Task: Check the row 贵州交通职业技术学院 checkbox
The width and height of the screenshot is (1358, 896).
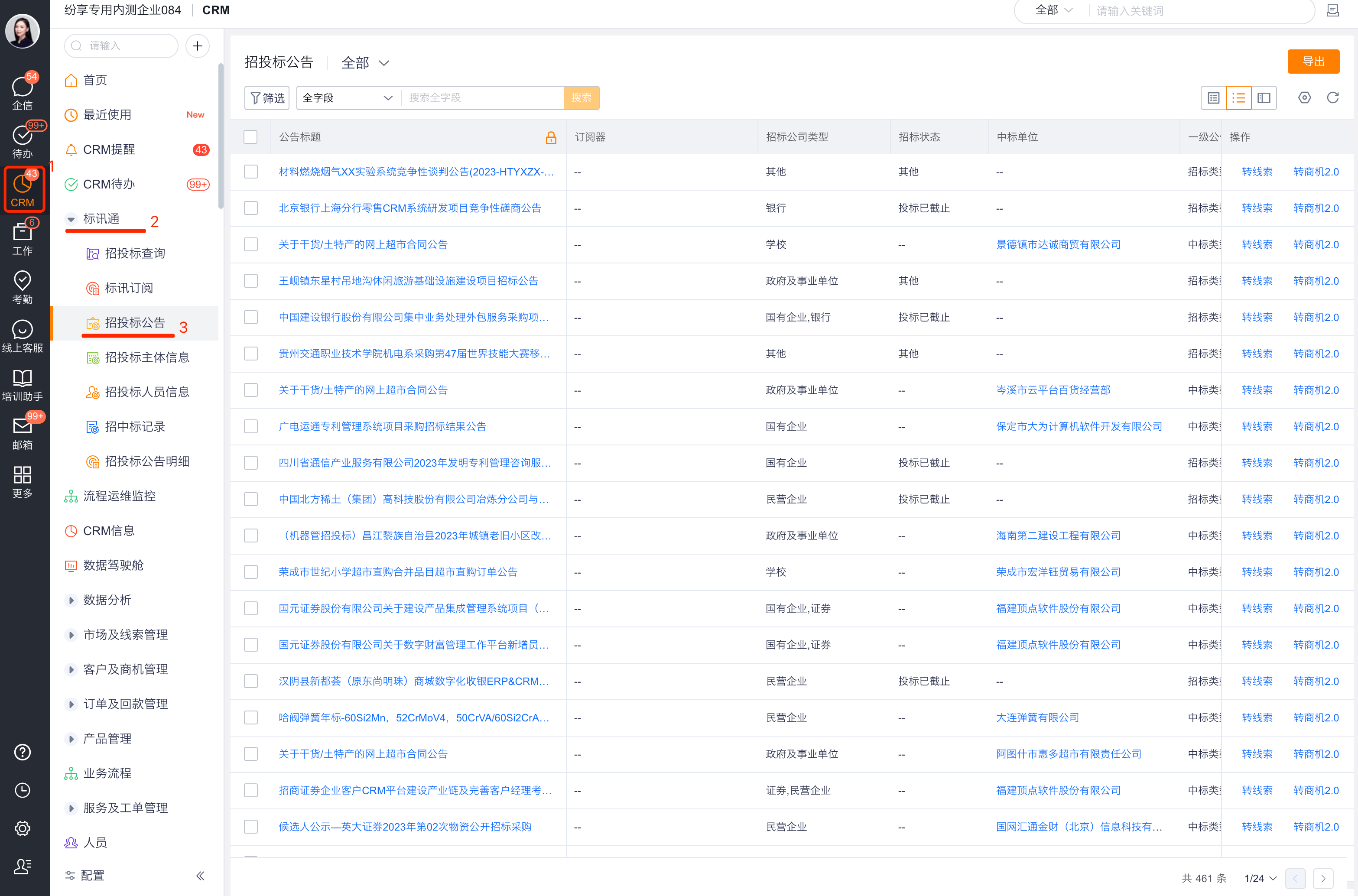Action: pyautogui.click(x=250, y=354)
